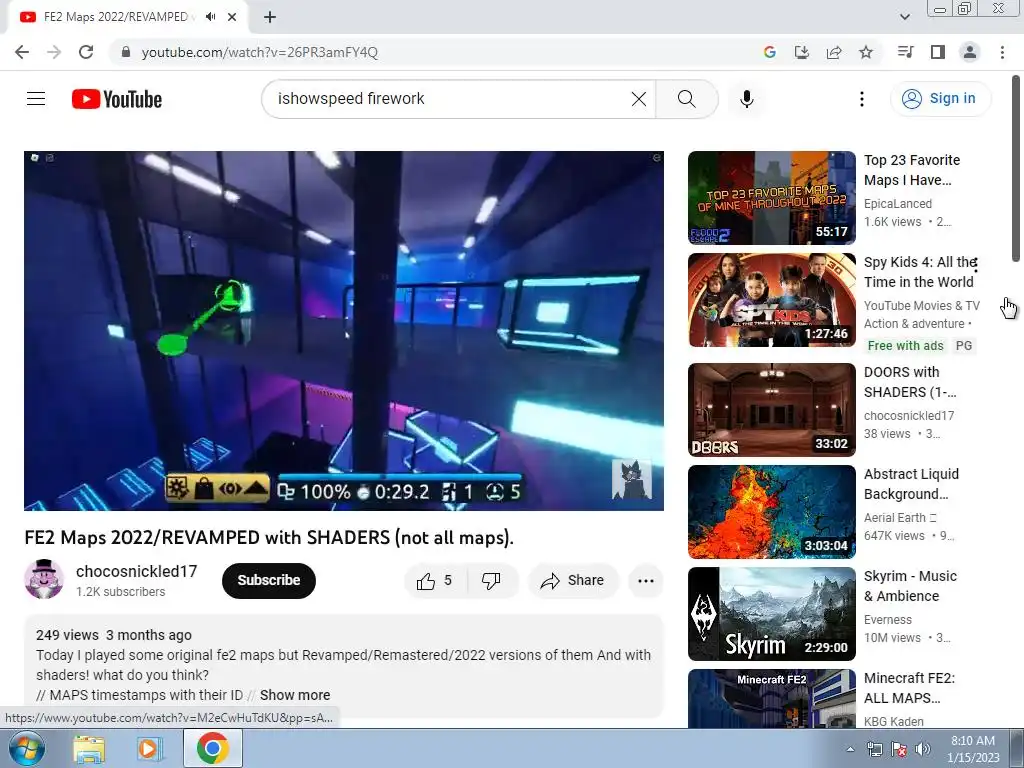Screen dimensions: 1024x768
Task: Dislike the video with thumbs down
Action: 491,581
